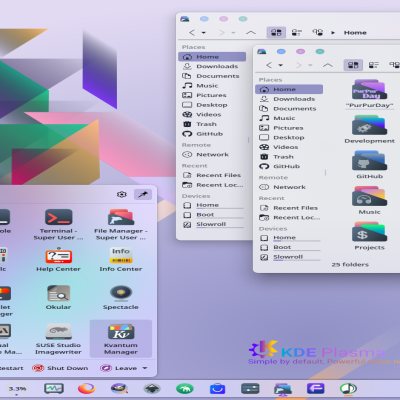Go up one level in back Dolphin window
The width and height of the screenshot is (400, 400).
(251, 32)
